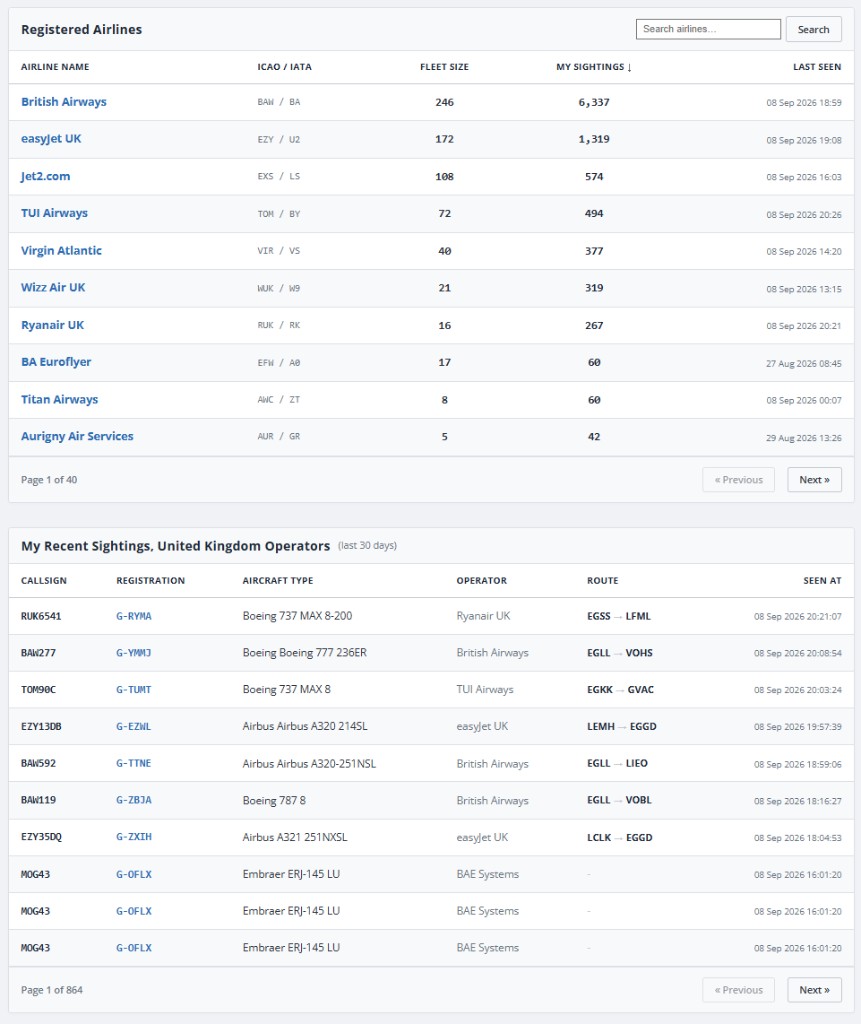Click callsign BAW119

(39, 800)
